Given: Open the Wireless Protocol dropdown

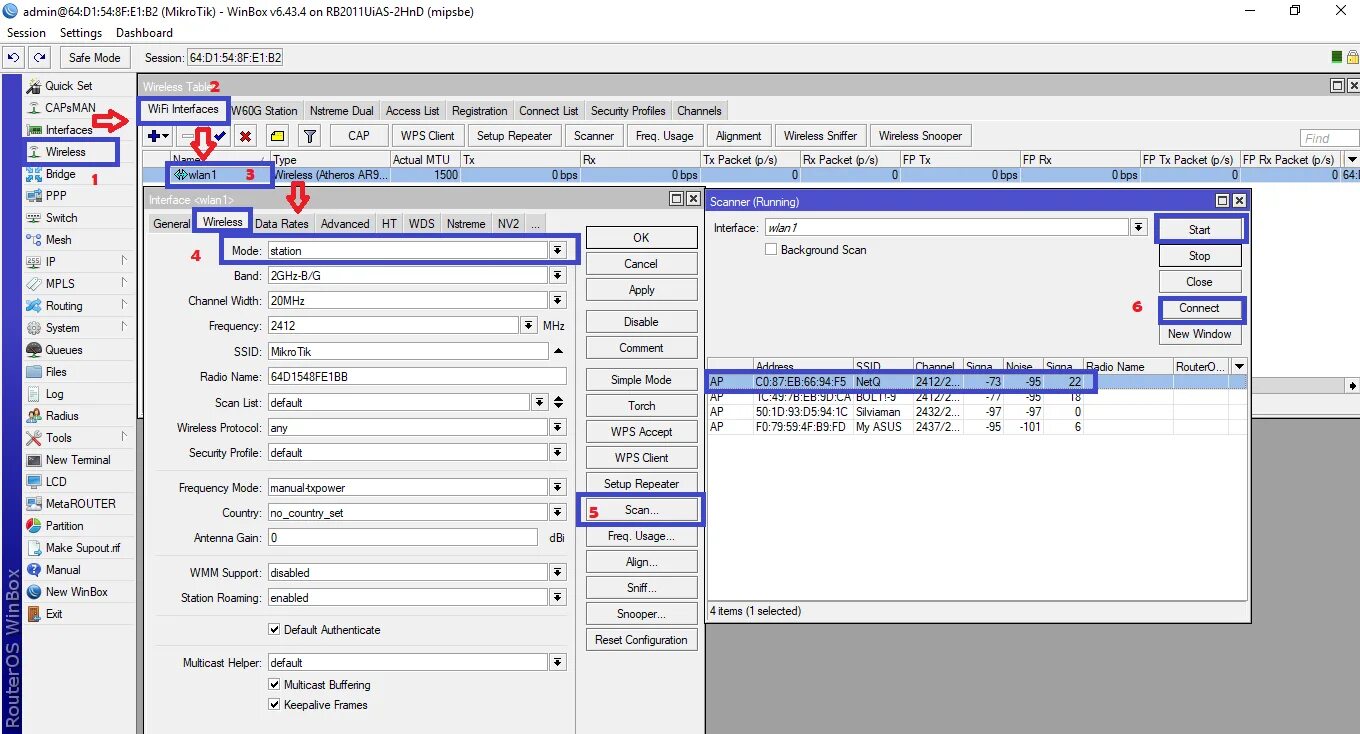Looking at the screenshot, I should tap(557, 428).
